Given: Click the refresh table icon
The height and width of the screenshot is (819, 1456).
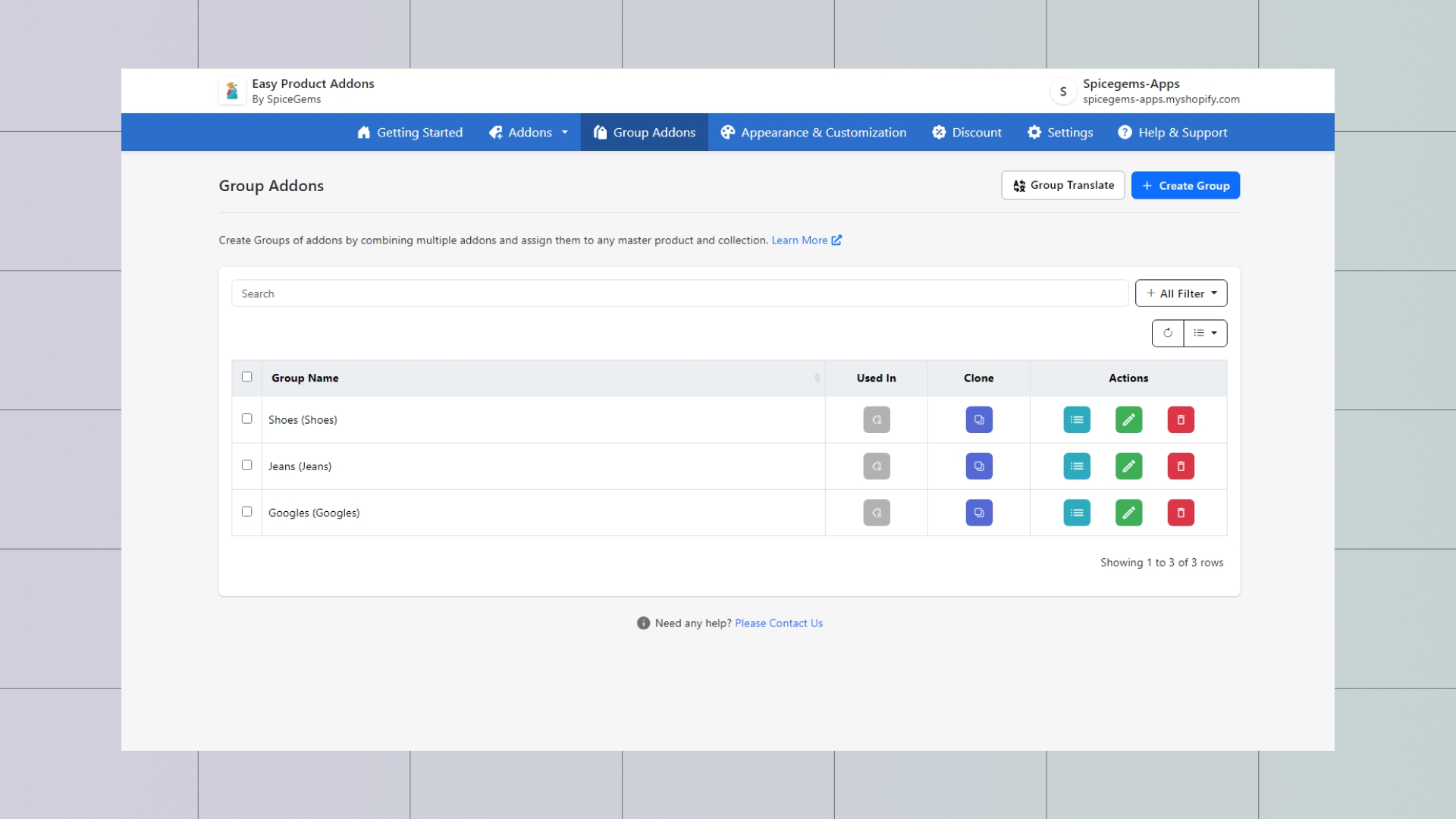Looking at the screenshot, I should [1167, 333].
